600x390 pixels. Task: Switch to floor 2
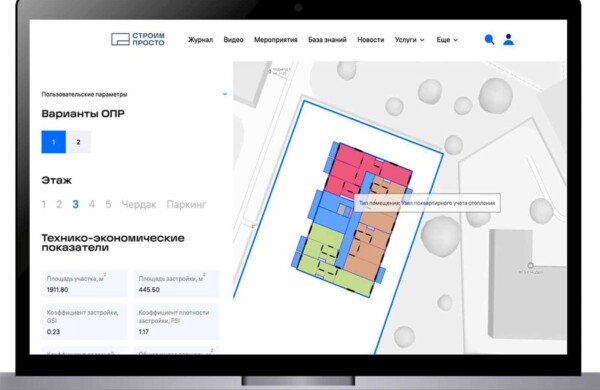pyautogui.click(x=59, y=204)
